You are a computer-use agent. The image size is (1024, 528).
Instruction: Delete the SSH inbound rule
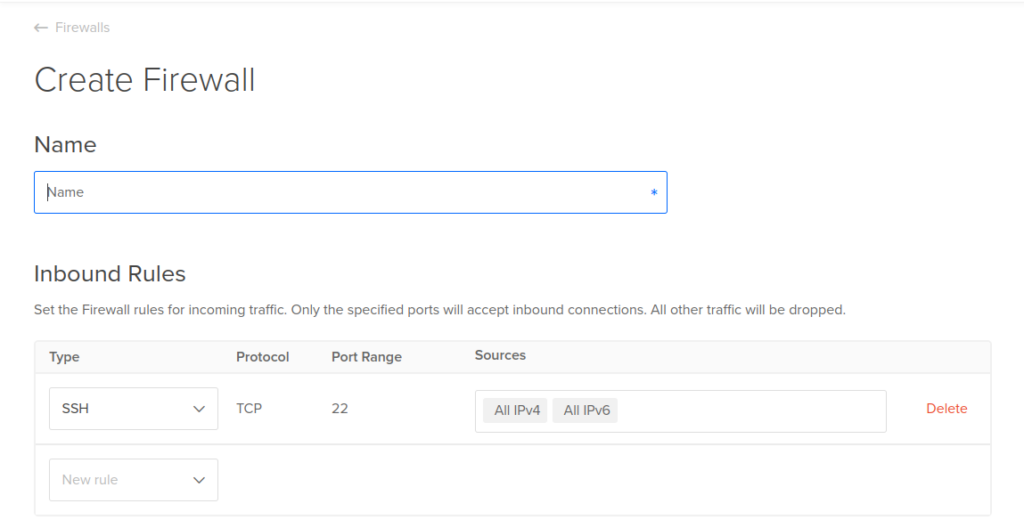click(946, 408)
